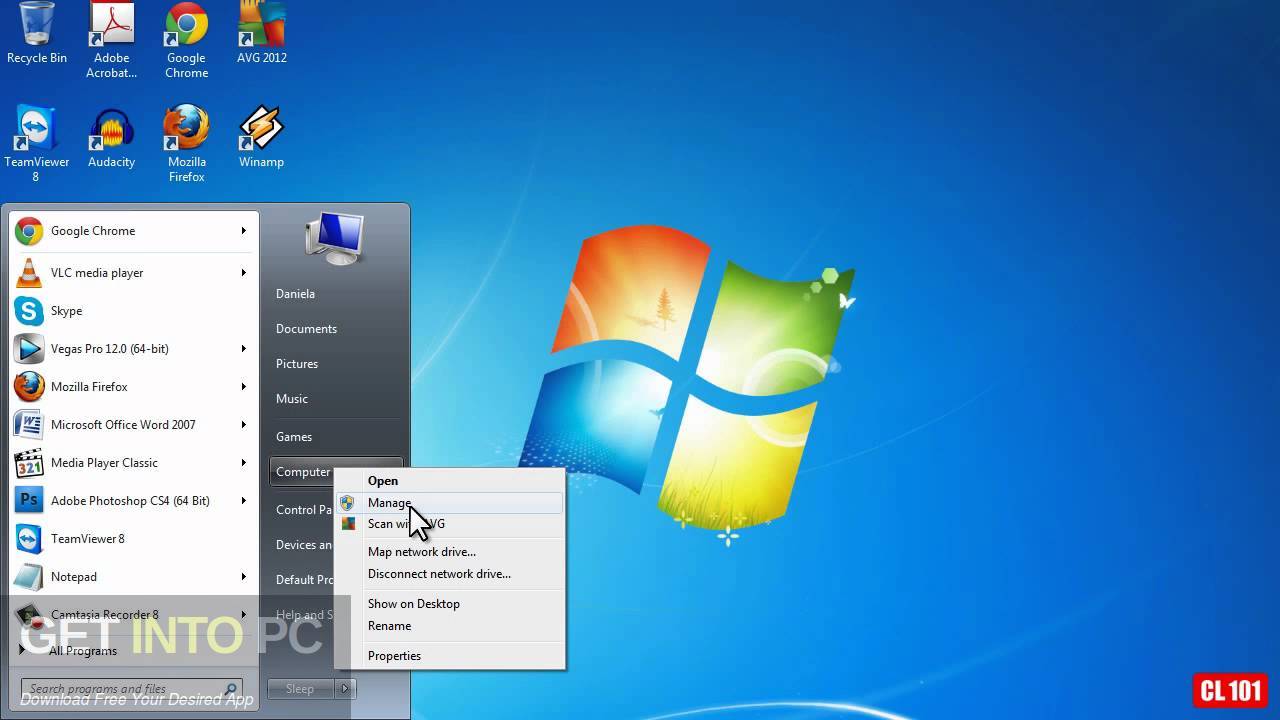The image size is (1280, 720).
Task: Click the Adobe Photoshop CS4 icon
Action: 29,501
